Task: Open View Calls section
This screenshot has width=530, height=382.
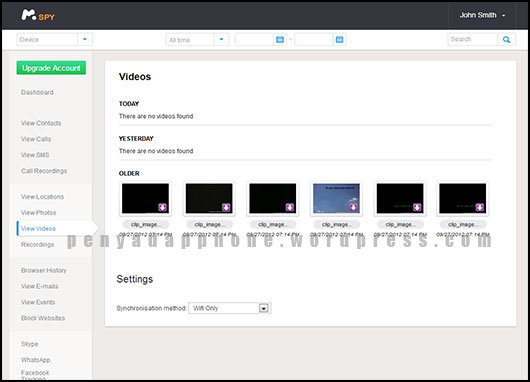Action: (36, 139)
